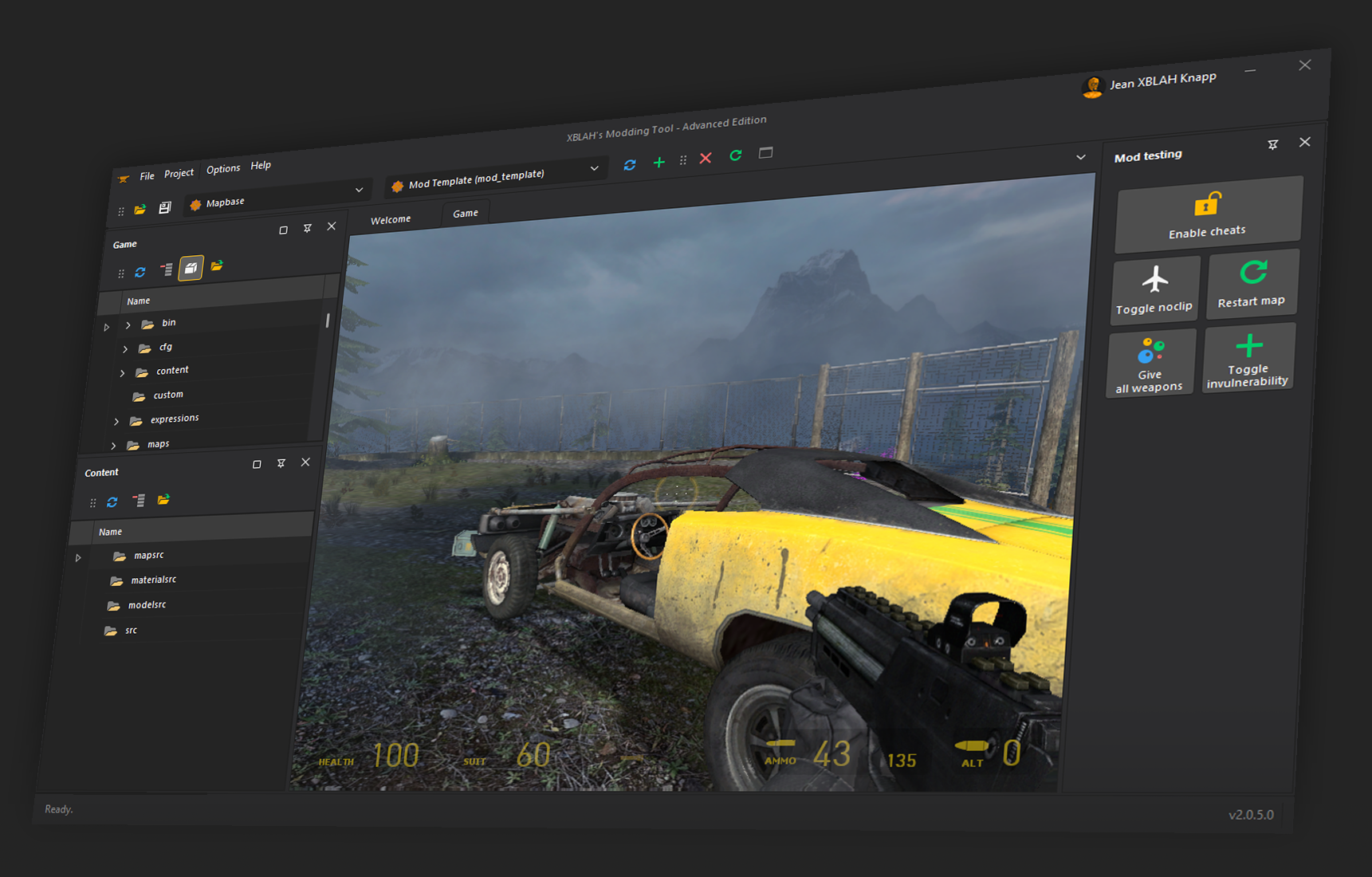Click the fullscreen window icon in toolbar

pos(765,153)
